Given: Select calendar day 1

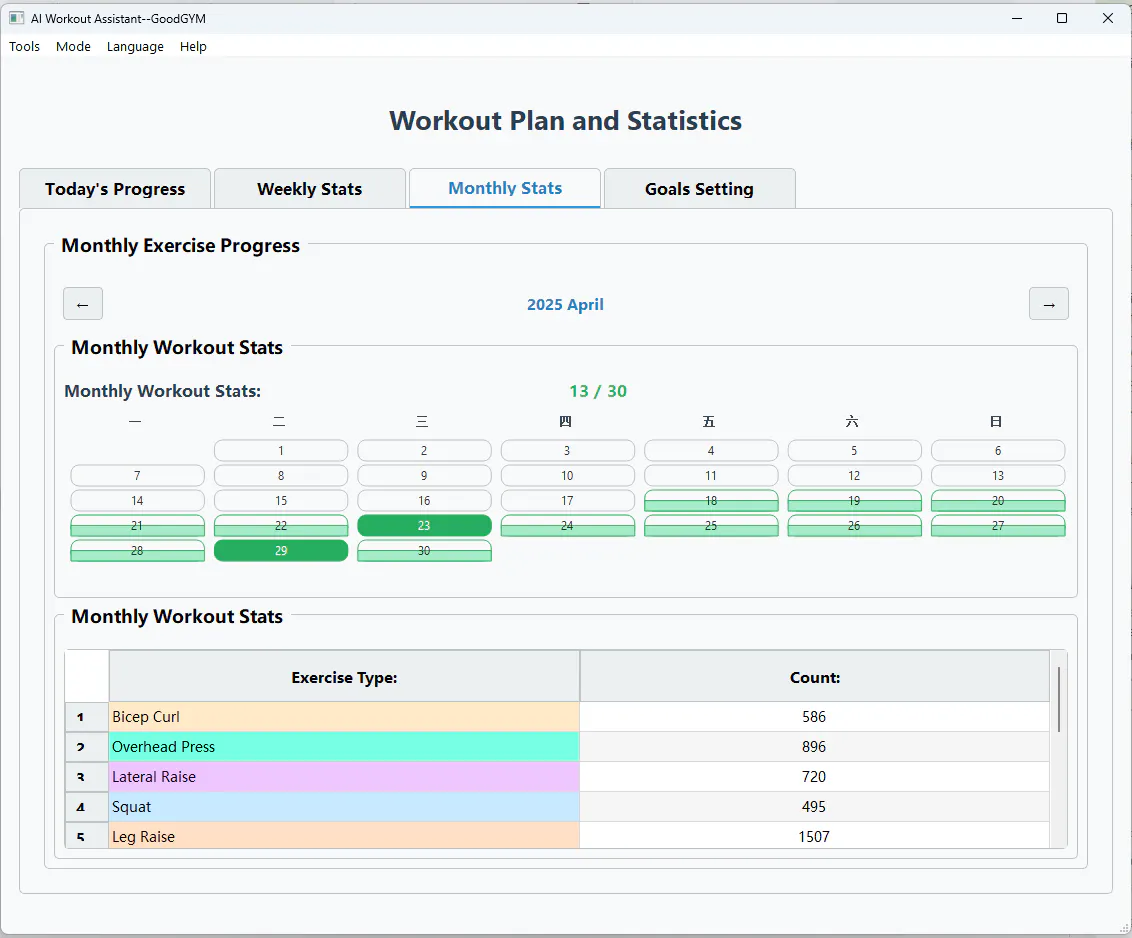Looking at the screenshot, I should (x=281, y=451).
